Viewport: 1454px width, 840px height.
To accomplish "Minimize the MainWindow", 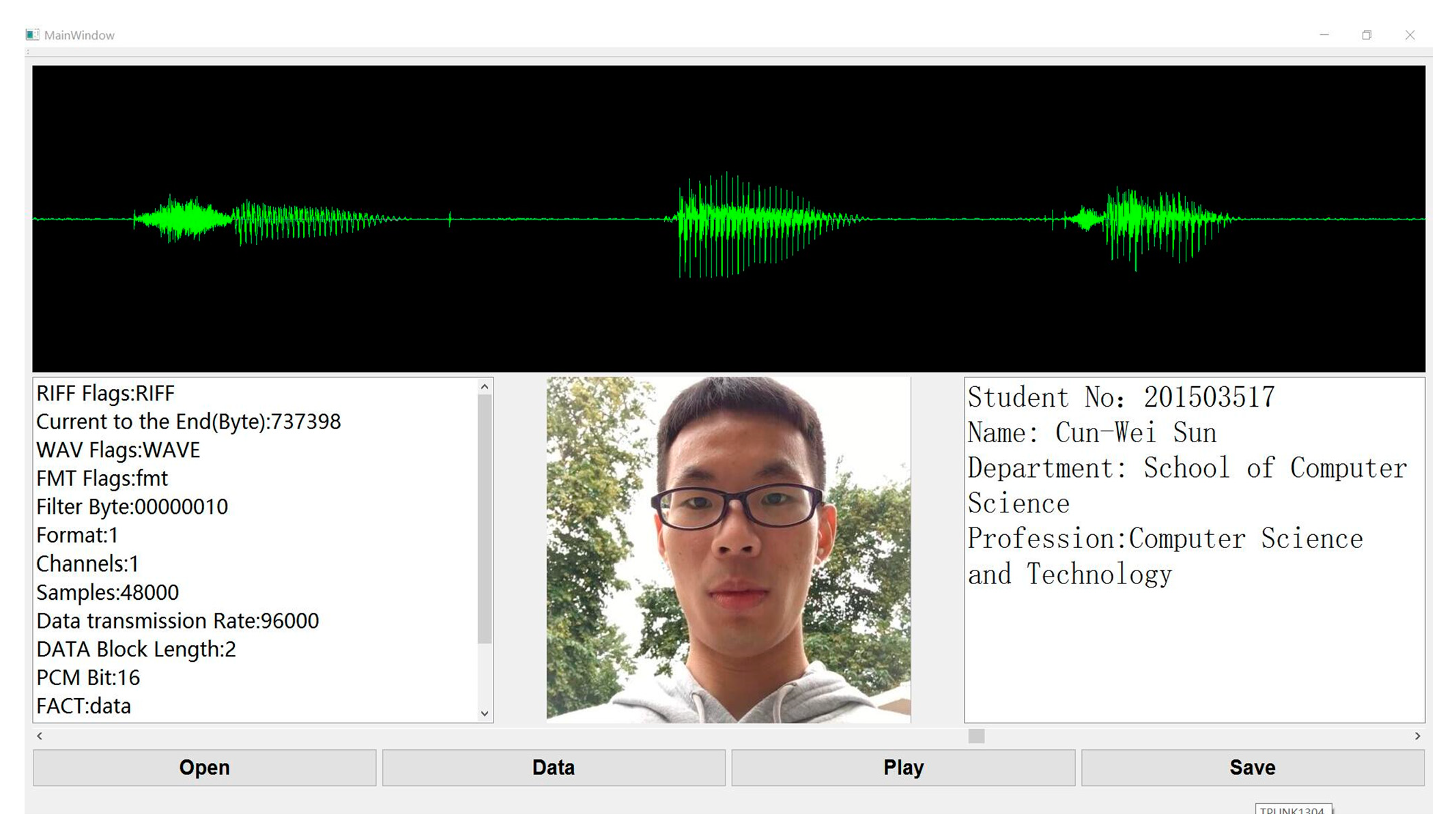I will [1324, 35].
